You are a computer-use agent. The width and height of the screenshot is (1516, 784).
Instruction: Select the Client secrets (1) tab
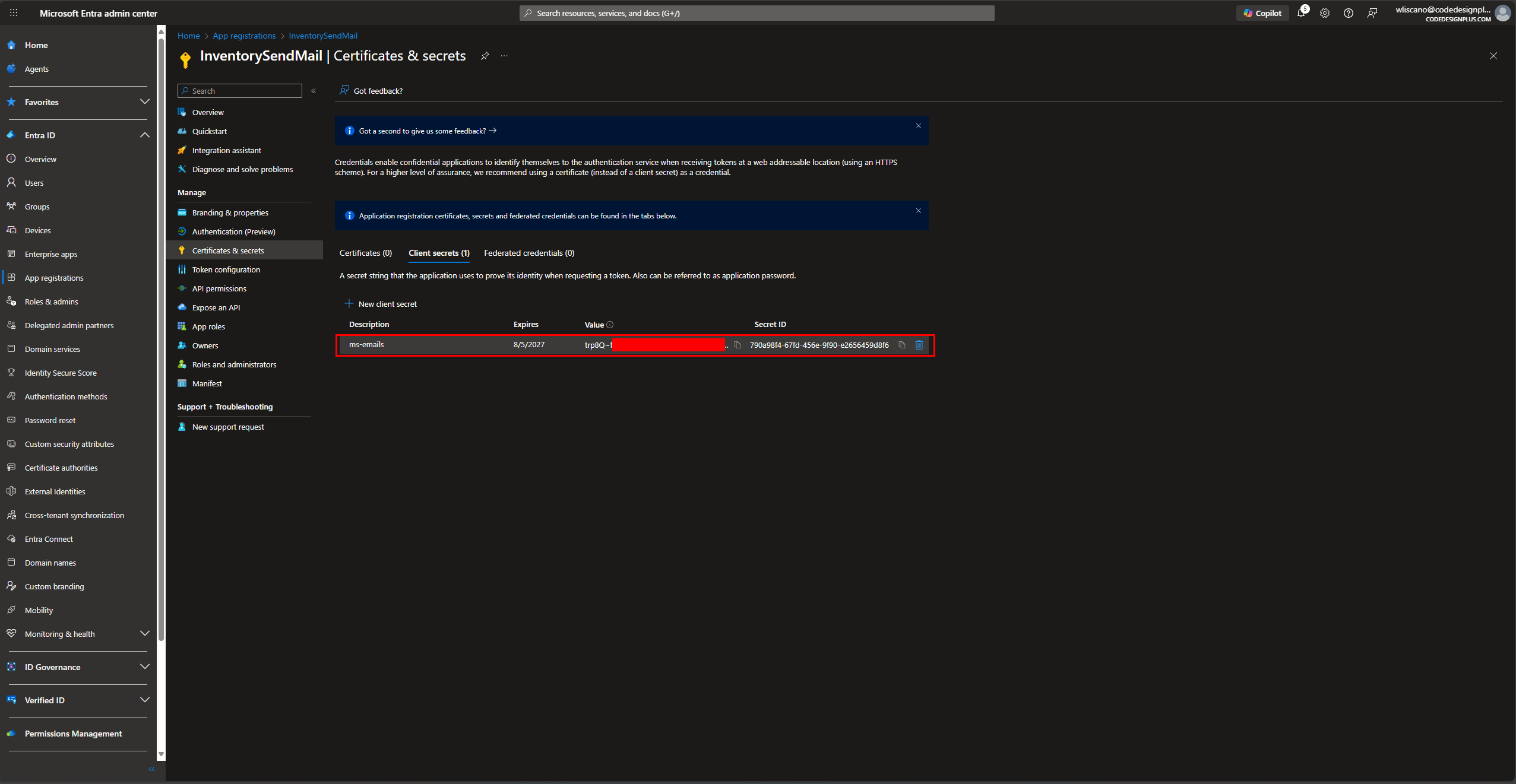click(439, 253)
